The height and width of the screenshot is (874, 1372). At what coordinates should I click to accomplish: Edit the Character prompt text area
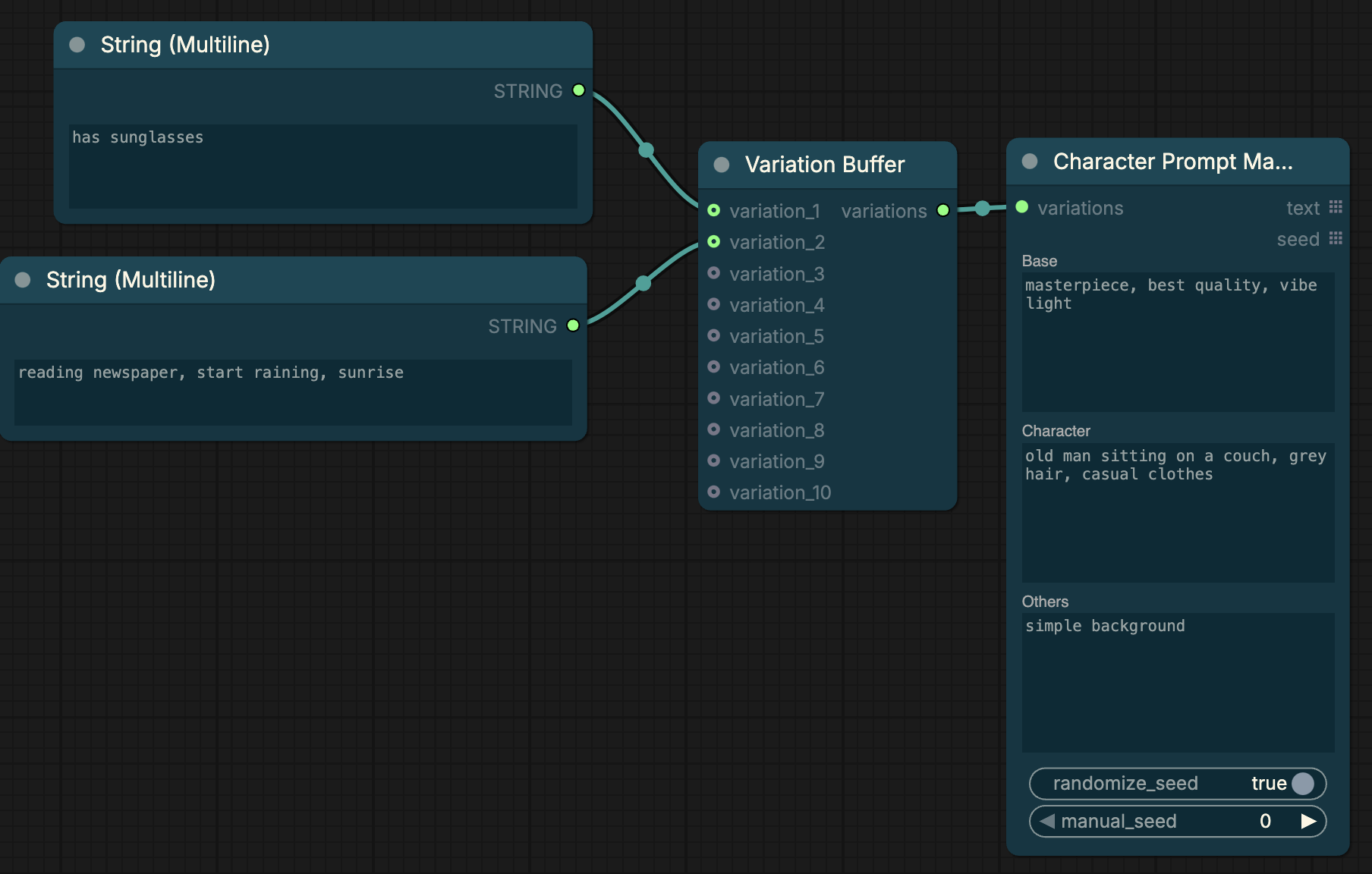pos(1178,513)
